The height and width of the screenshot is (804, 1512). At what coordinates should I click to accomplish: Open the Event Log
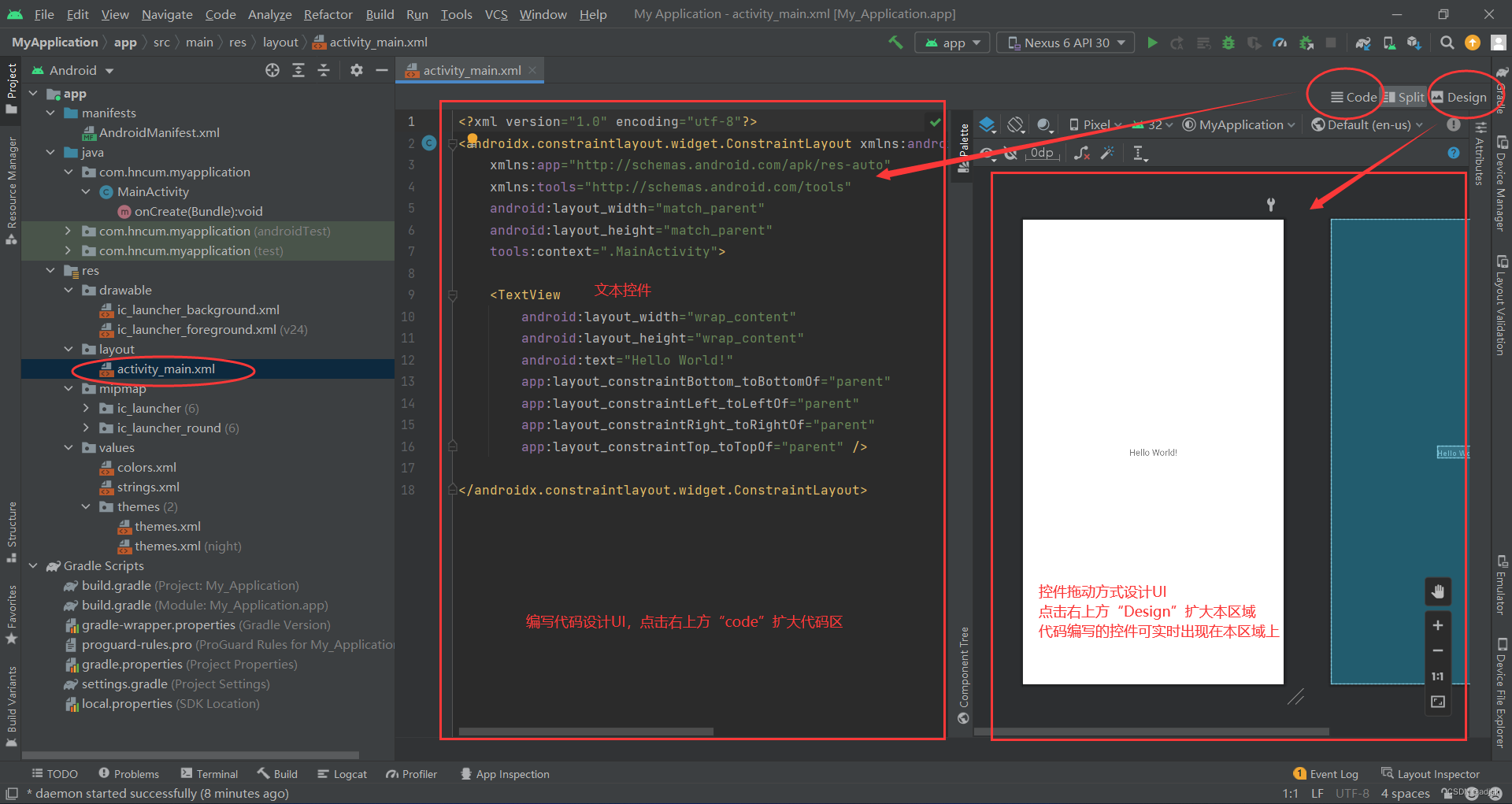1326,774
